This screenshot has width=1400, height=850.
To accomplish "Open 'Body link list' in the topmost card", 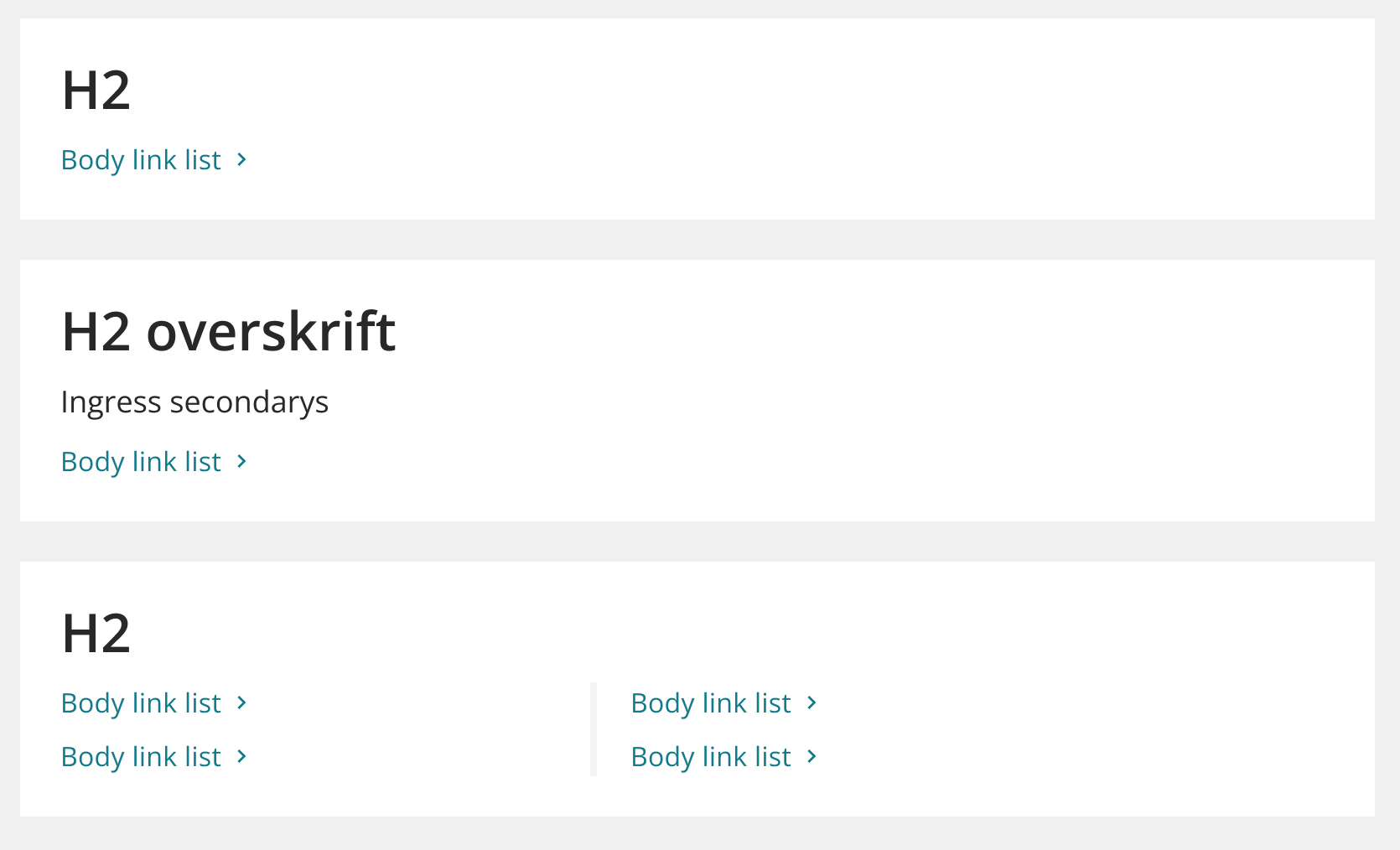I will coord(141,160).
